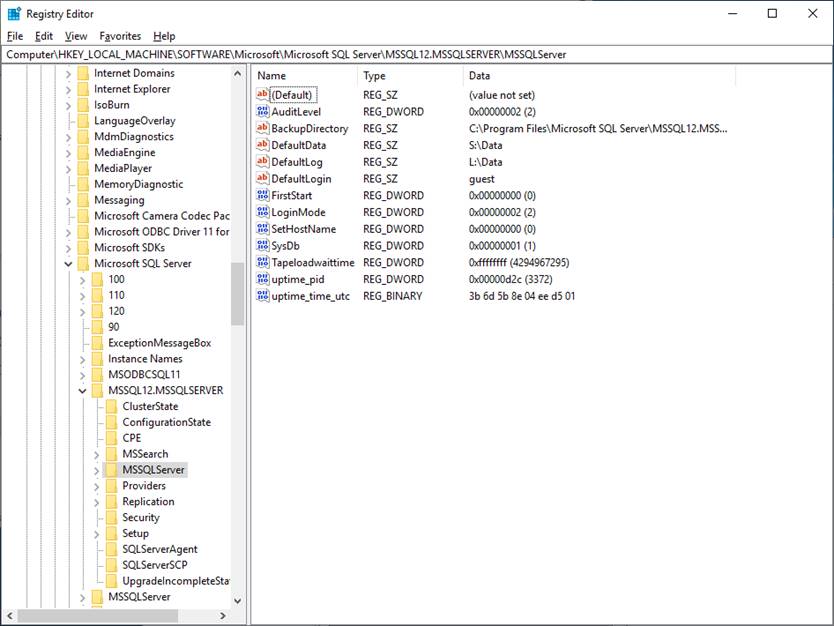
Task: Click the folder icon for MSODBCSQL11
Action: [97, 374]
